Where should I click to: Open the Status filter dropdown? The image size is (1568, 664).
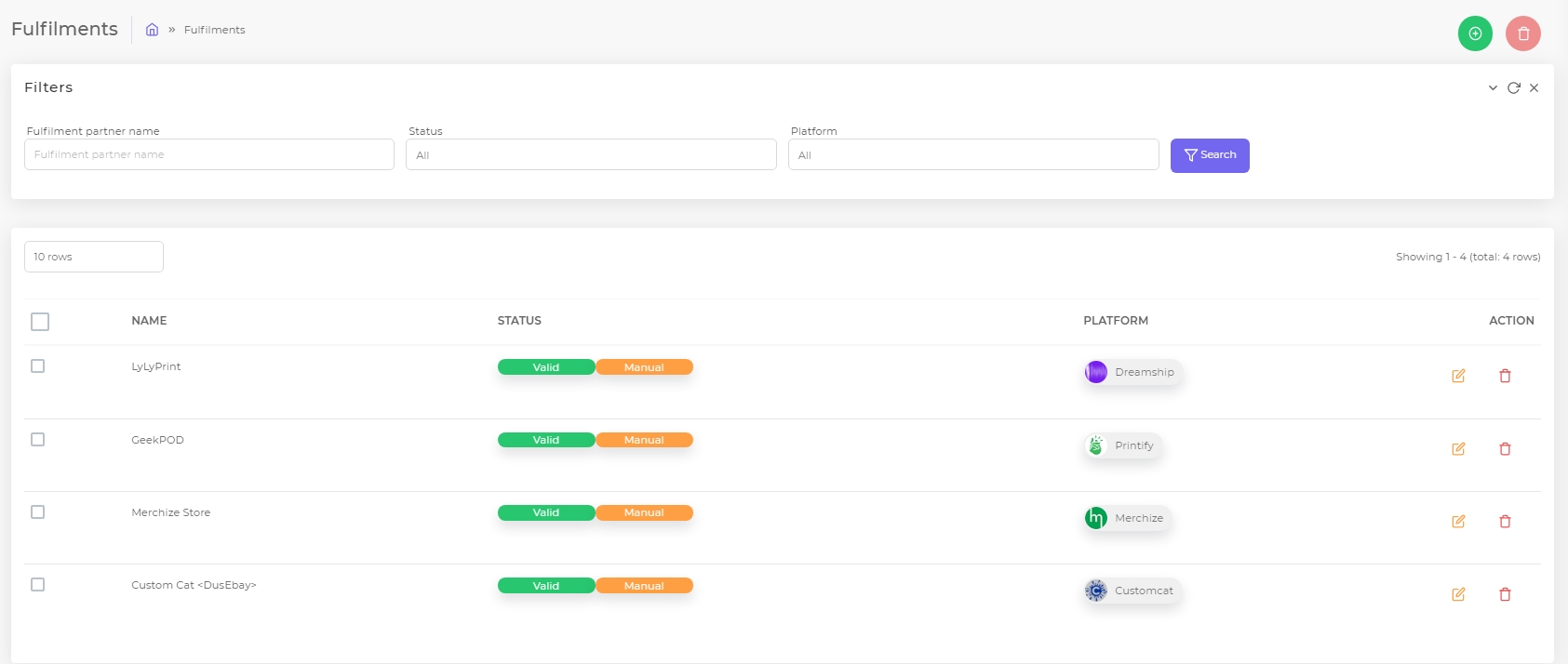tap(591, 154)
